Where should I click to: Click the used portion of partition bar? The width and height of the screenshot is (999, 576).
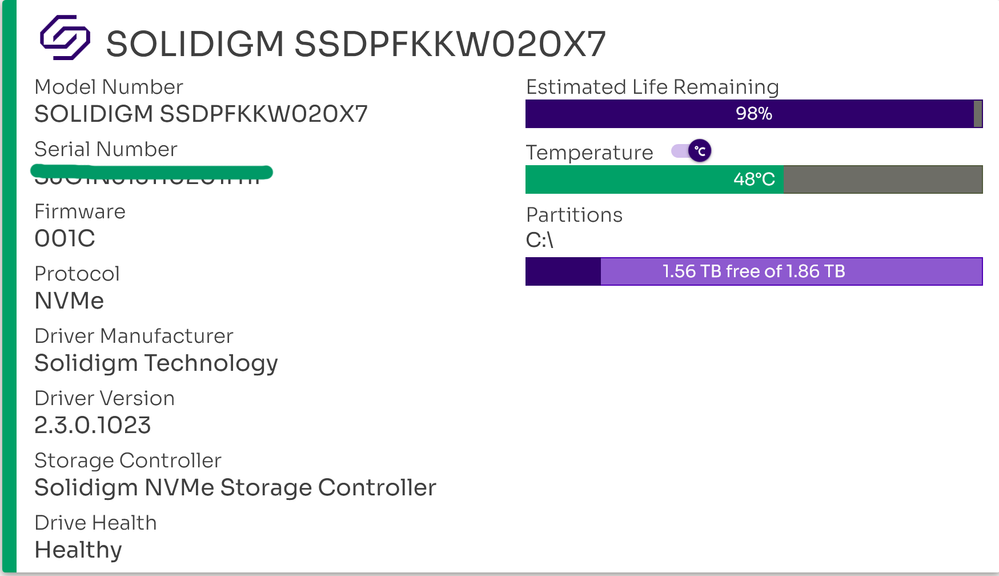point(563,271)
